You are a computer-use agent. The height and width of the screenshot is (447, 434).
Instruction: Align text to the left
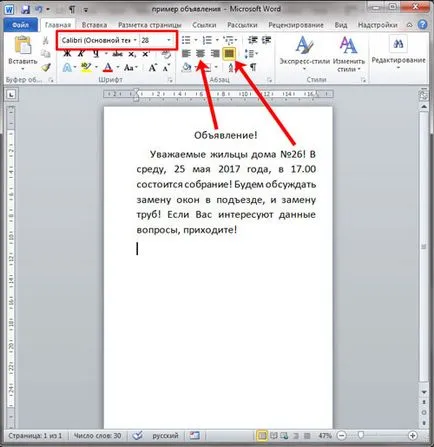(186, 54)
